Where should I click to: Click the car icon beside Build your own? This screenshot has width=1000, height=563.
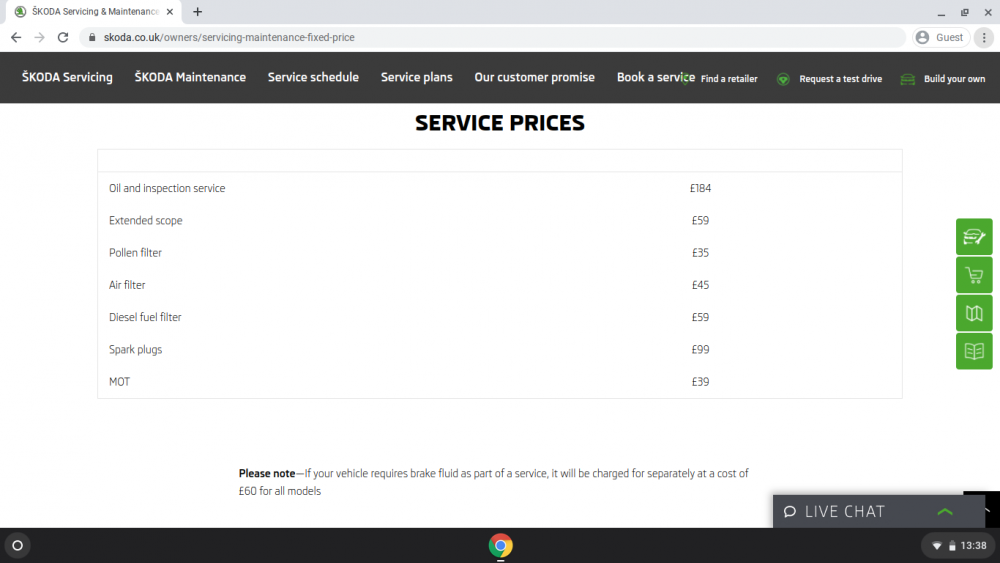point(908,79)
